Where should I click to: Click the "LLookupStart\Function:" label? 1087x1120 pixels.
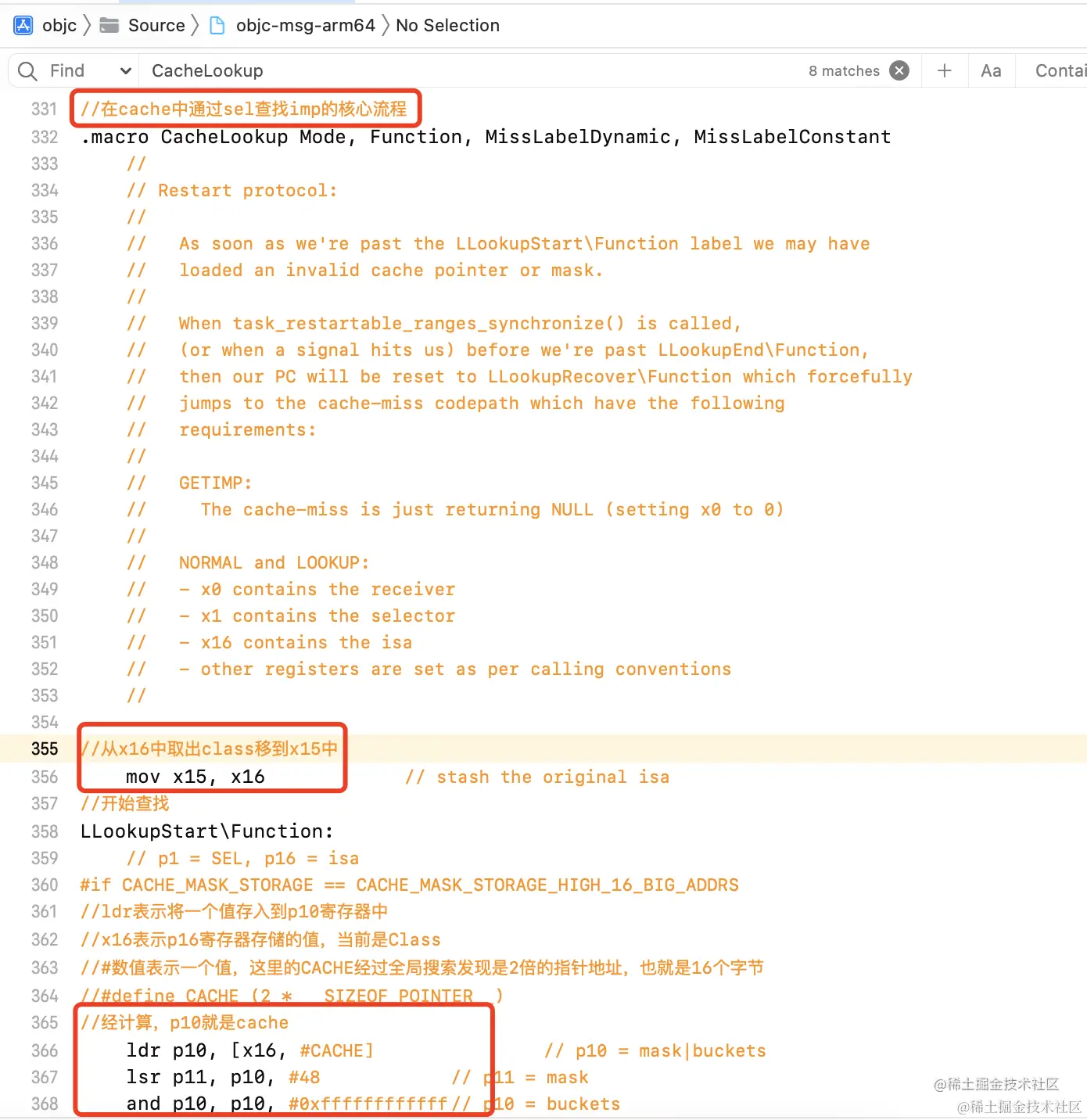pyautogui.click(x=207, y=831)
